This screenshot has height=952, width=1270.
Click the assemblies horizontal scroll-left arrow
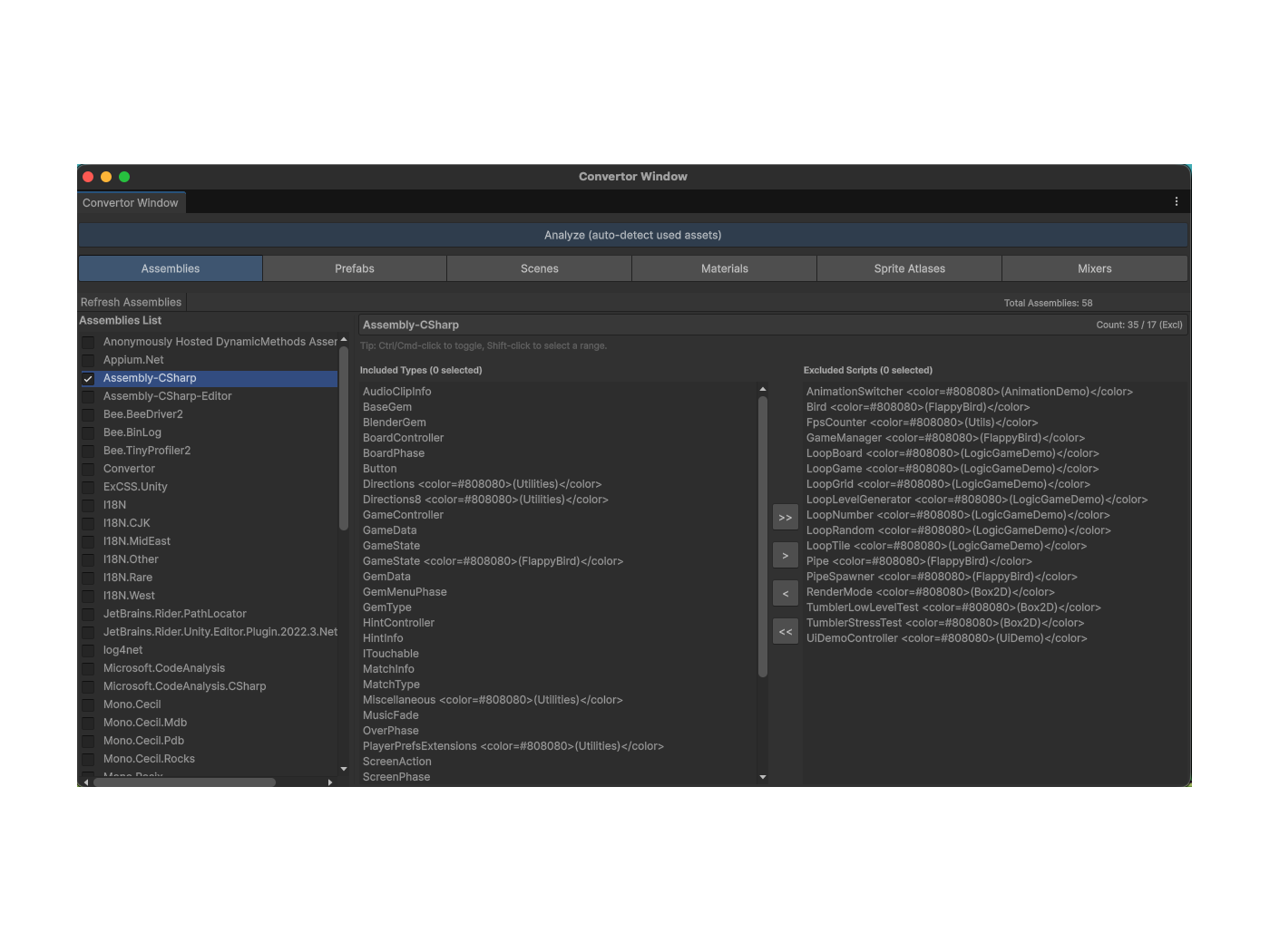click(86, 782)
